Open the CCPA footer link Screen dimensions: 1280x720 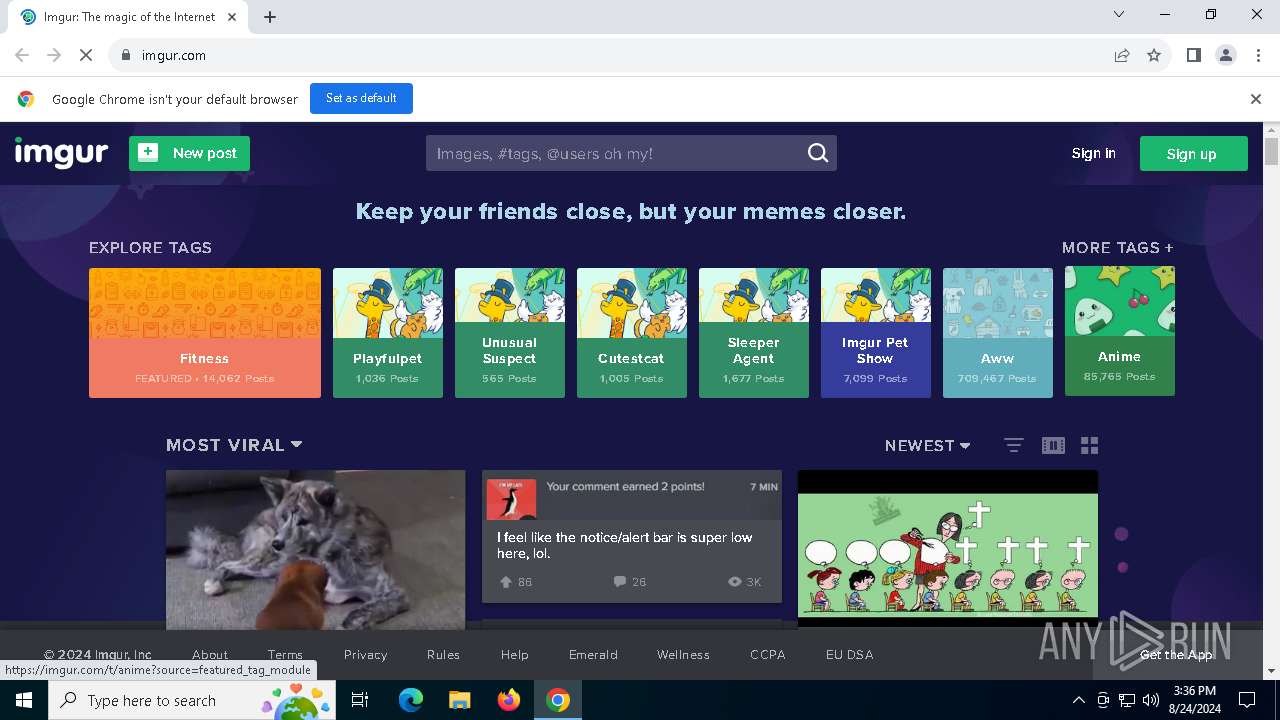pos(768,655)
